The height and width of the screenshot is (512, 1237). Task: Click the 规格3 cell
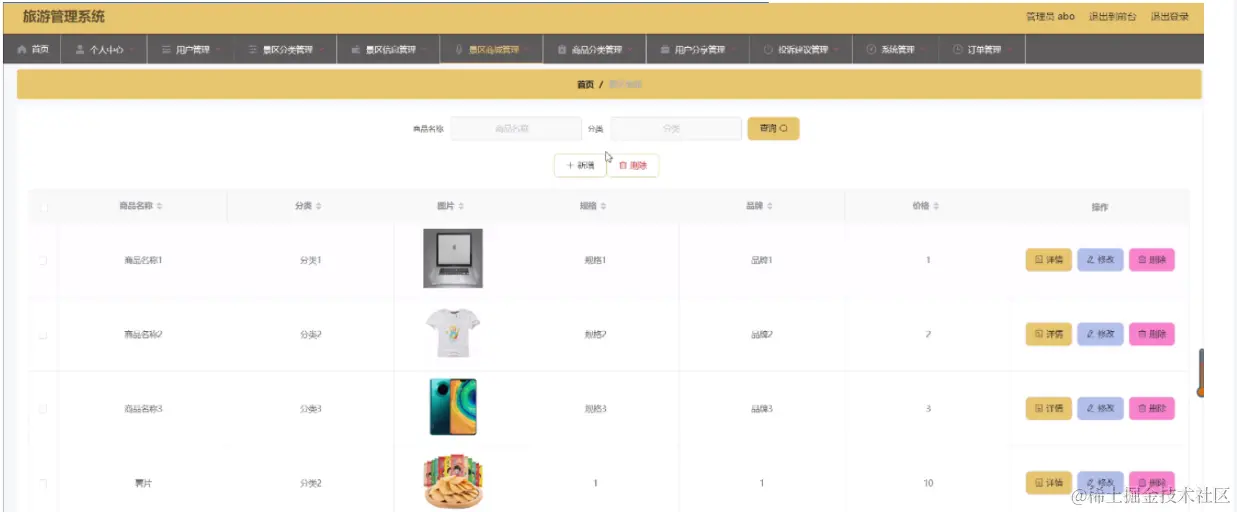[595, 408]
